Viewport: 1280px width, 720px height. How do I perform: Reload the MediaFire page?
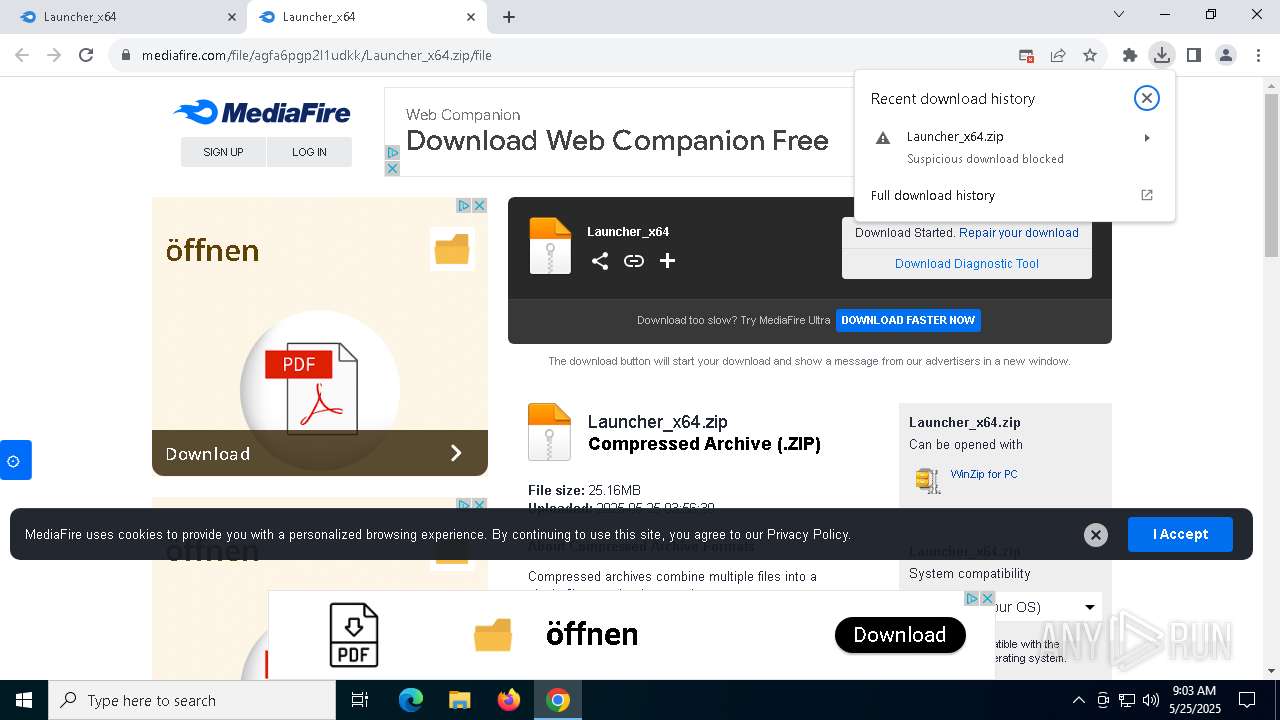[86, 55]
